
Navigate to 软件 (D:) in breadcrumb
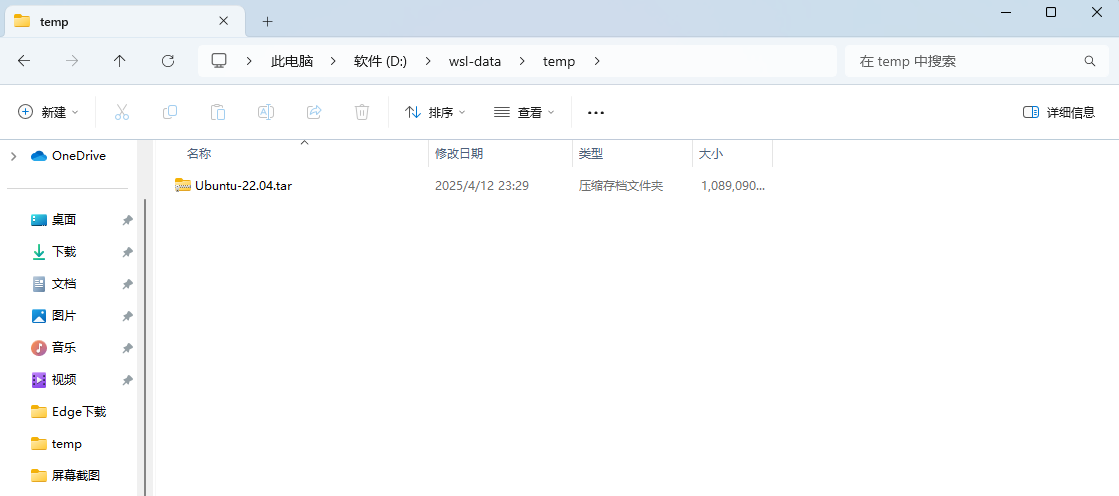(x=380, y=61)
